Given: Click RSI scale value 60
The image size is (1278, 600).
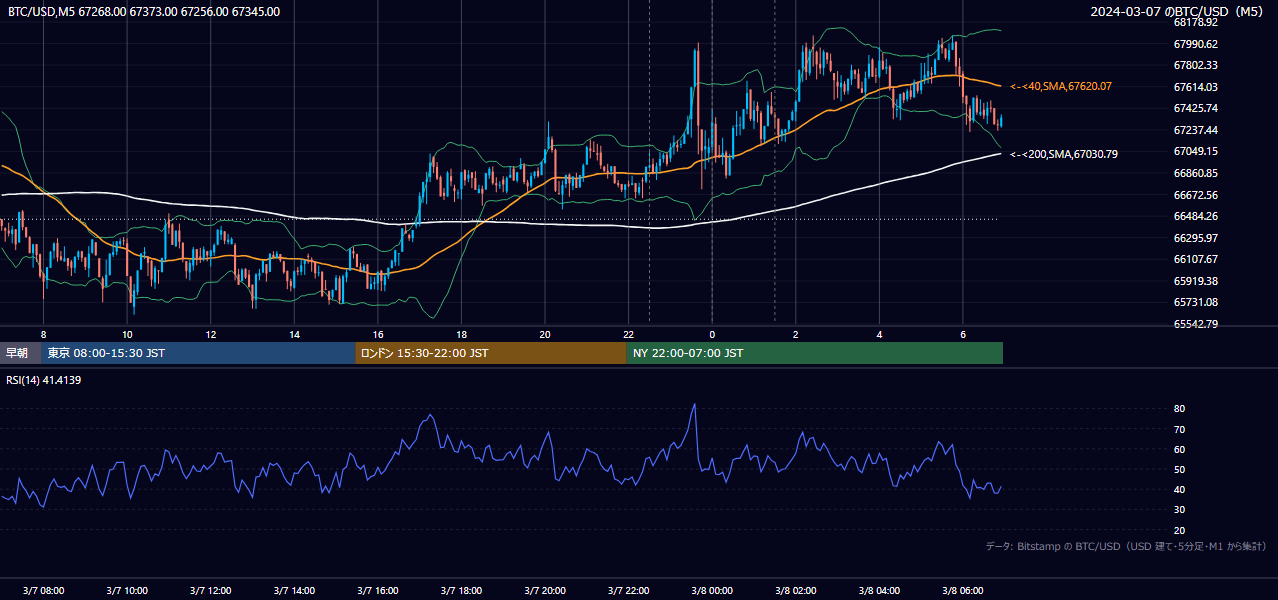Looking at the screenshot, I should (1179, 449).
